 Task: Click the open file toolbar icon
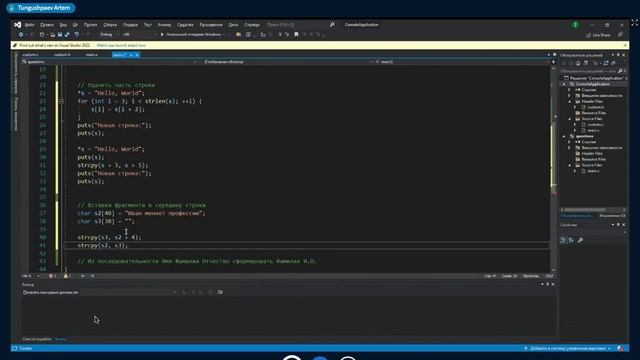53,35
